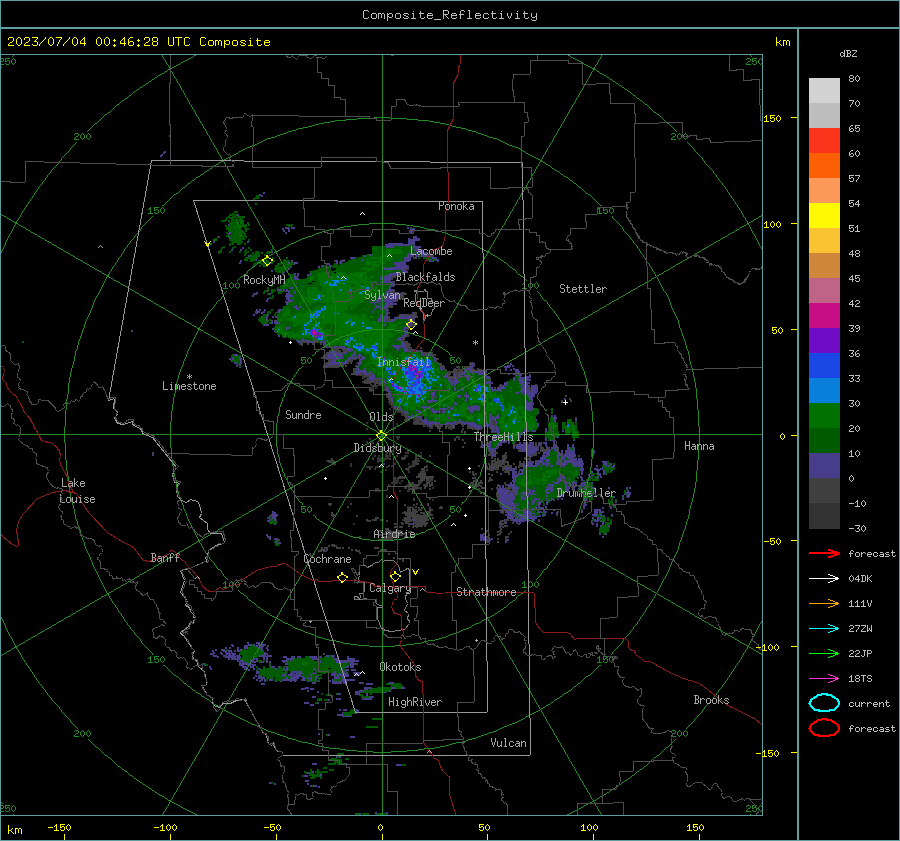Click the Composite_Reflectivity title text
Image resolution: width=900 pixels, height=841 pixels.
tap(449, 15)
